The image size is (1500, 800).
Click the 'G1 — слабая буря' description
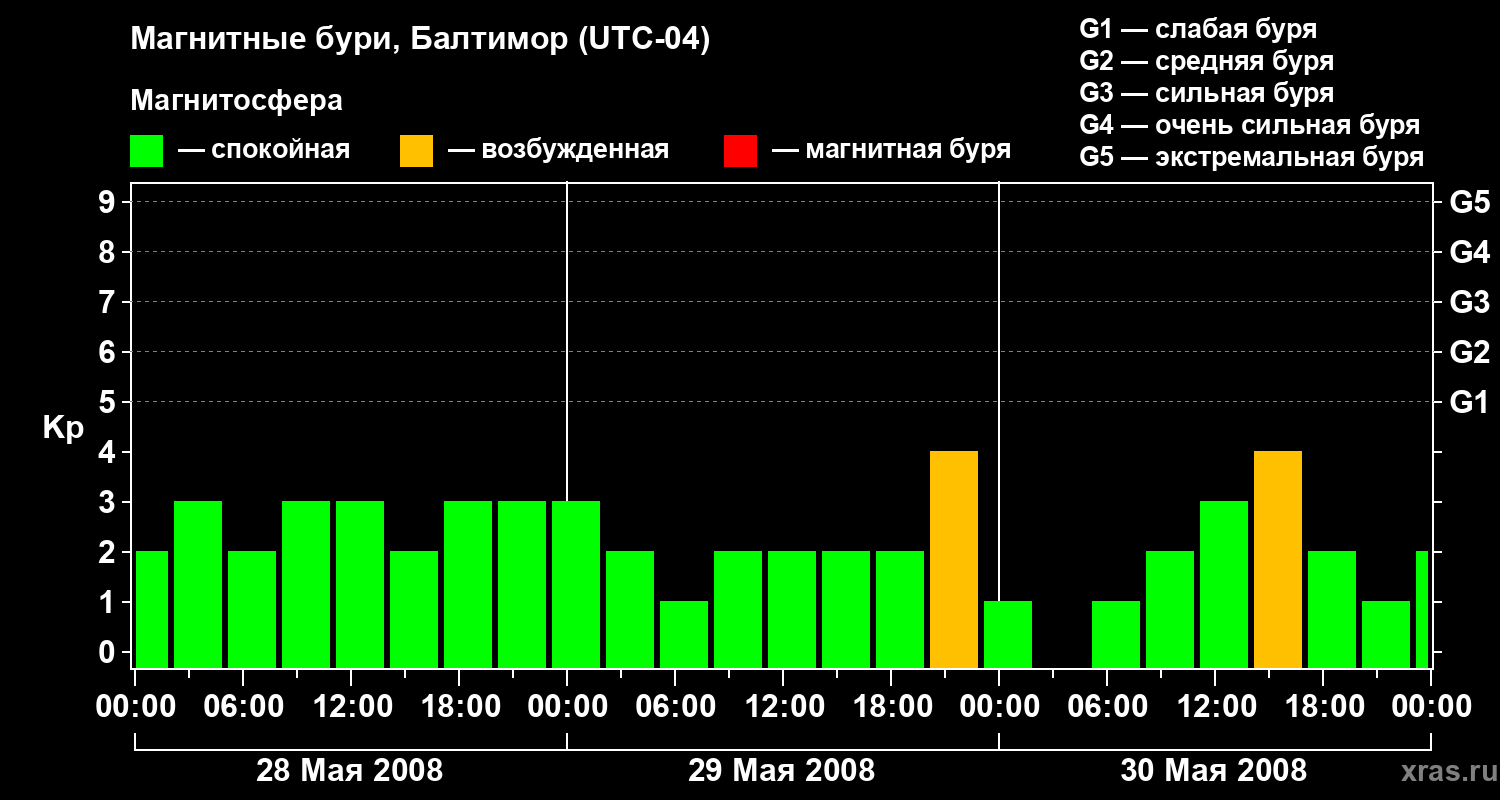tap(1198, 29)
